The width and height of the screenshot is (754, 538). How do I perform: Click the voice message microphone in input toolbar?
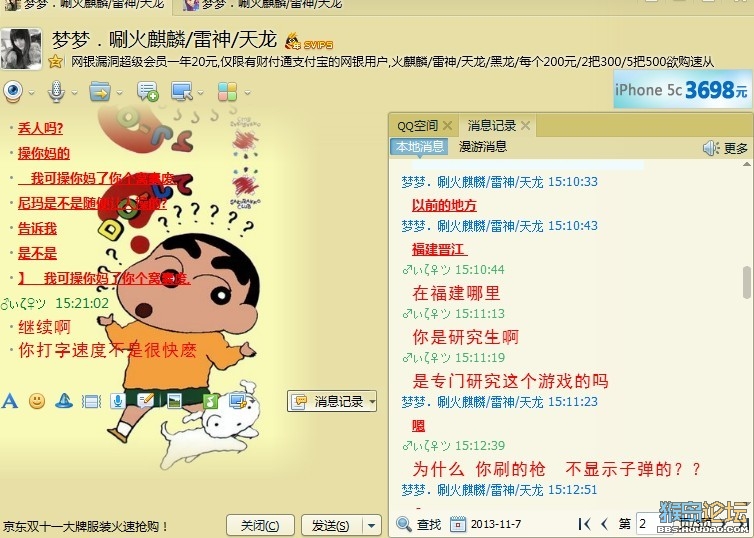tap(118, 400)
